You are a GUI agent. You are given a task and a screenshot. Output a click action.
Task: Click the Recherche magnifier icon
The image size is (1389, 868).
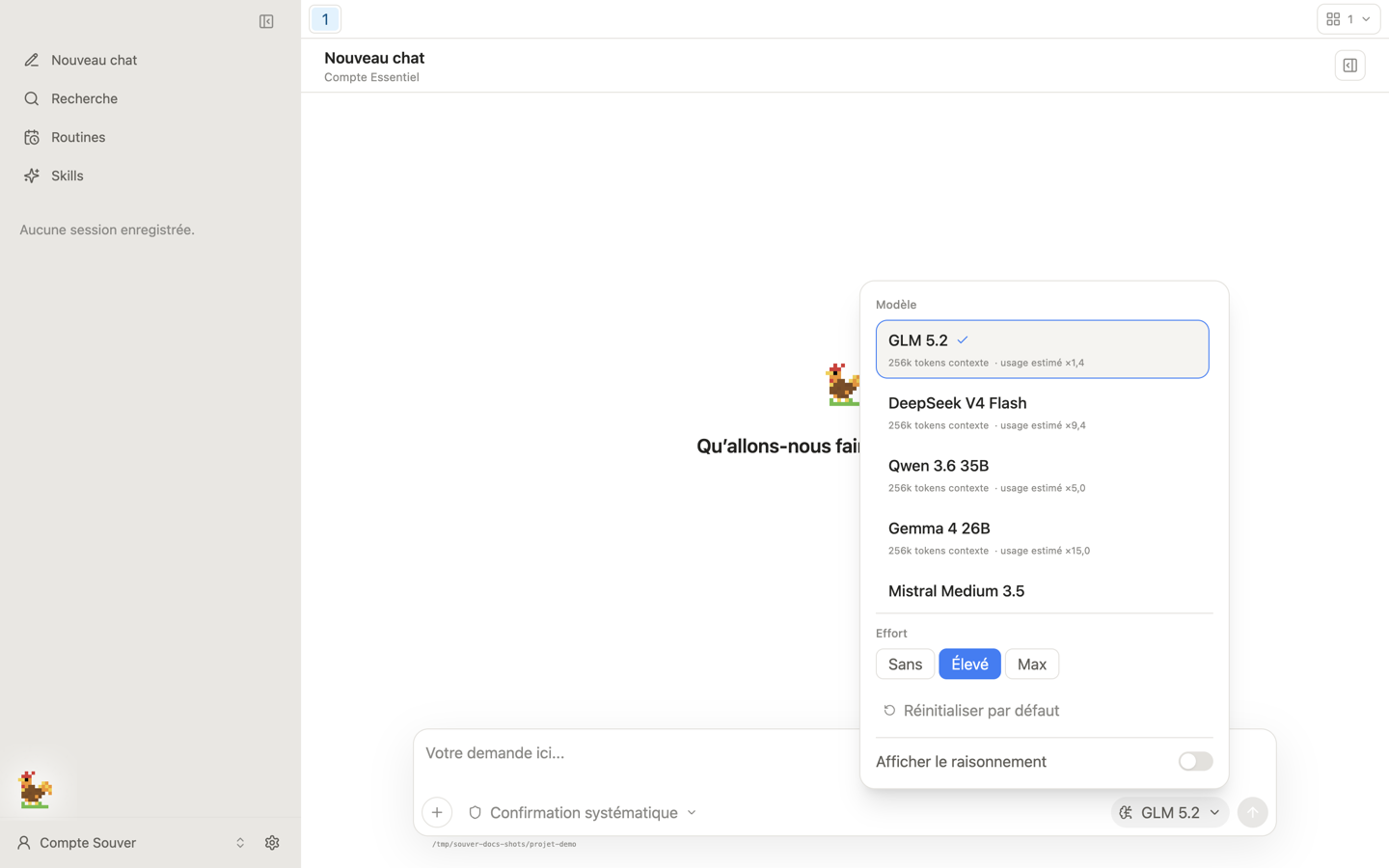(x=32, y=98)
